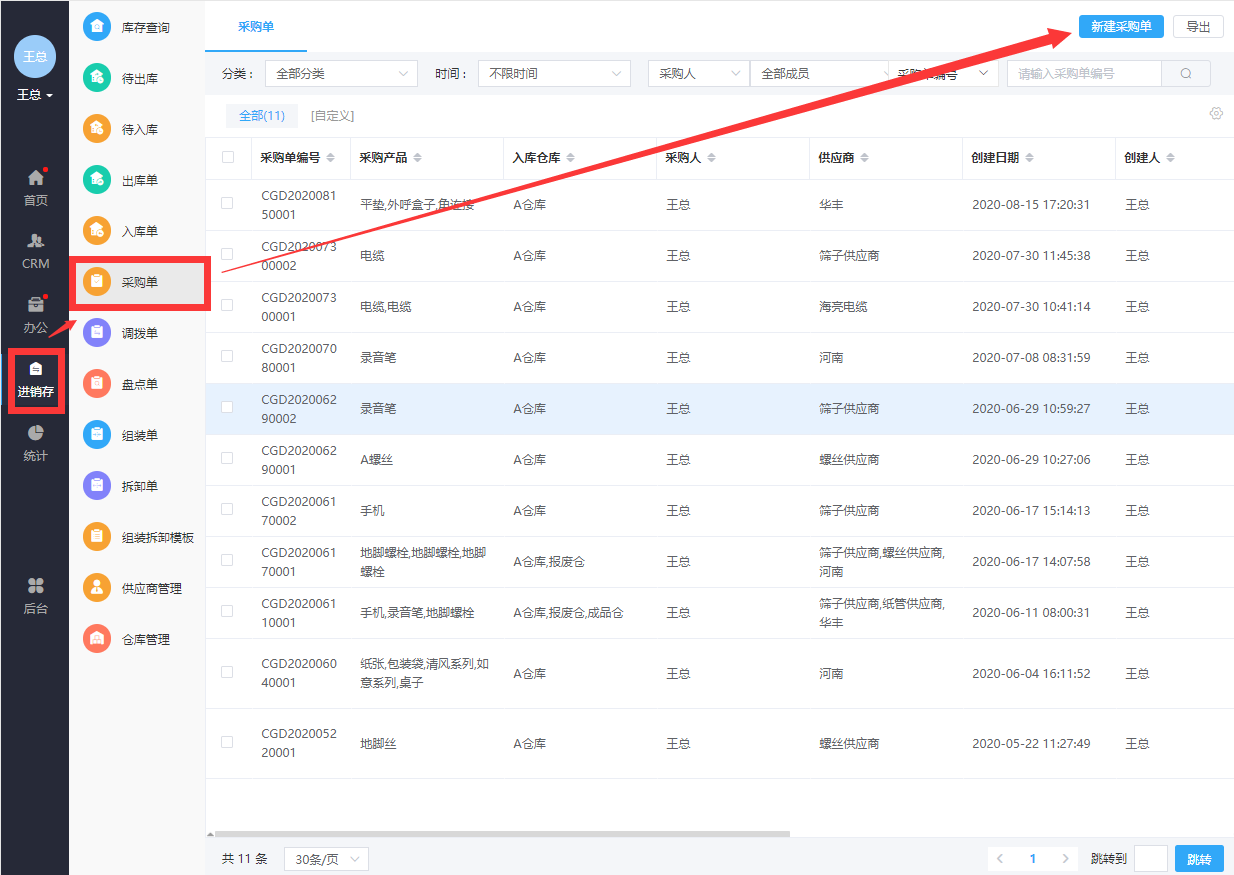Open the 统计 statistics pie icon
1234x875 pixels.
pyautogui.click(x=35, y=433)
